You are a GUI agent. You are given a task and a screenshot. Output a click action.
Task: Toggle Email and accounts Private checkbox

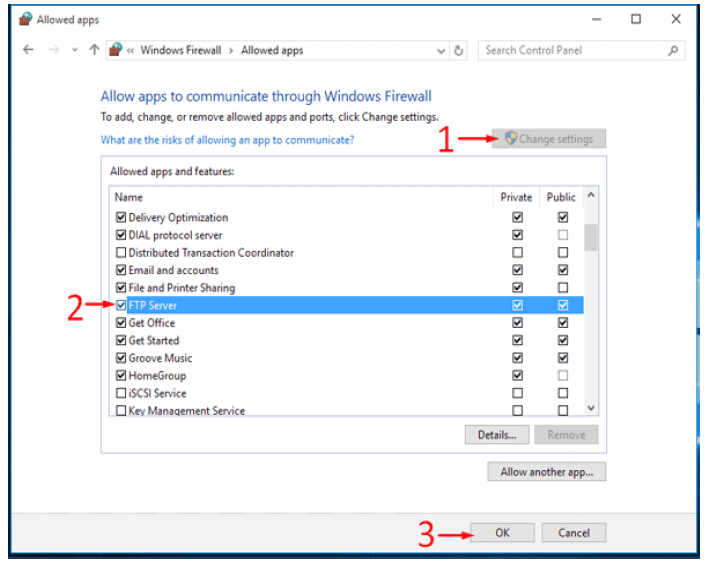(x=518, y=270)
